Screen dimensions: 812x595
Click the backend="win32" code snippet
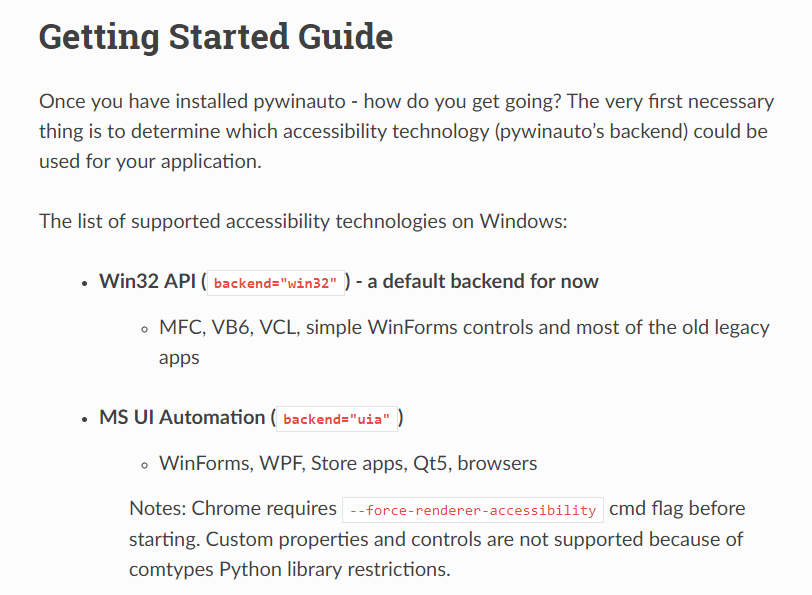tap(276, 282)
